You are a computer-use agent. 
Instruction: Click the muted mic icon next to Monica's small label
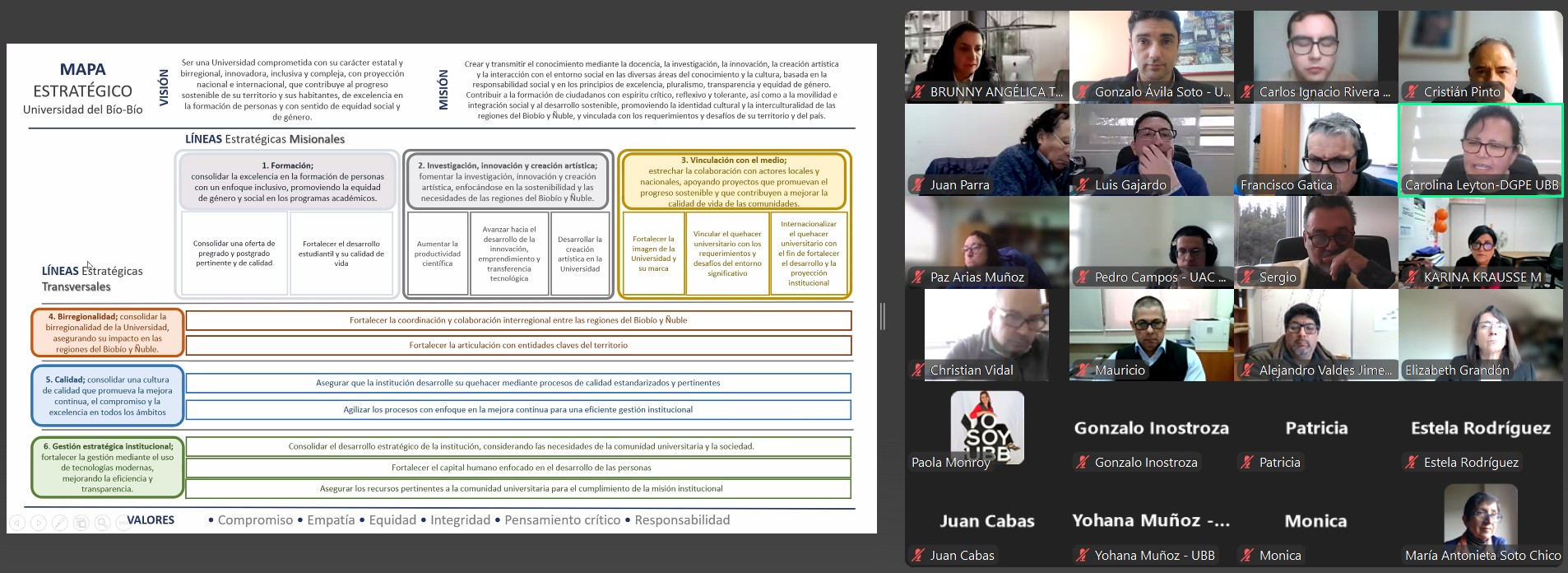pyautogui.click(x=1247, y=556)
